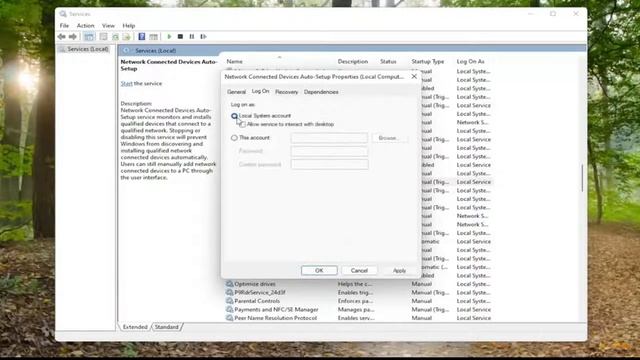Select Services (Local) in the console tree
640x360 pixels.
tap(88, 49)
